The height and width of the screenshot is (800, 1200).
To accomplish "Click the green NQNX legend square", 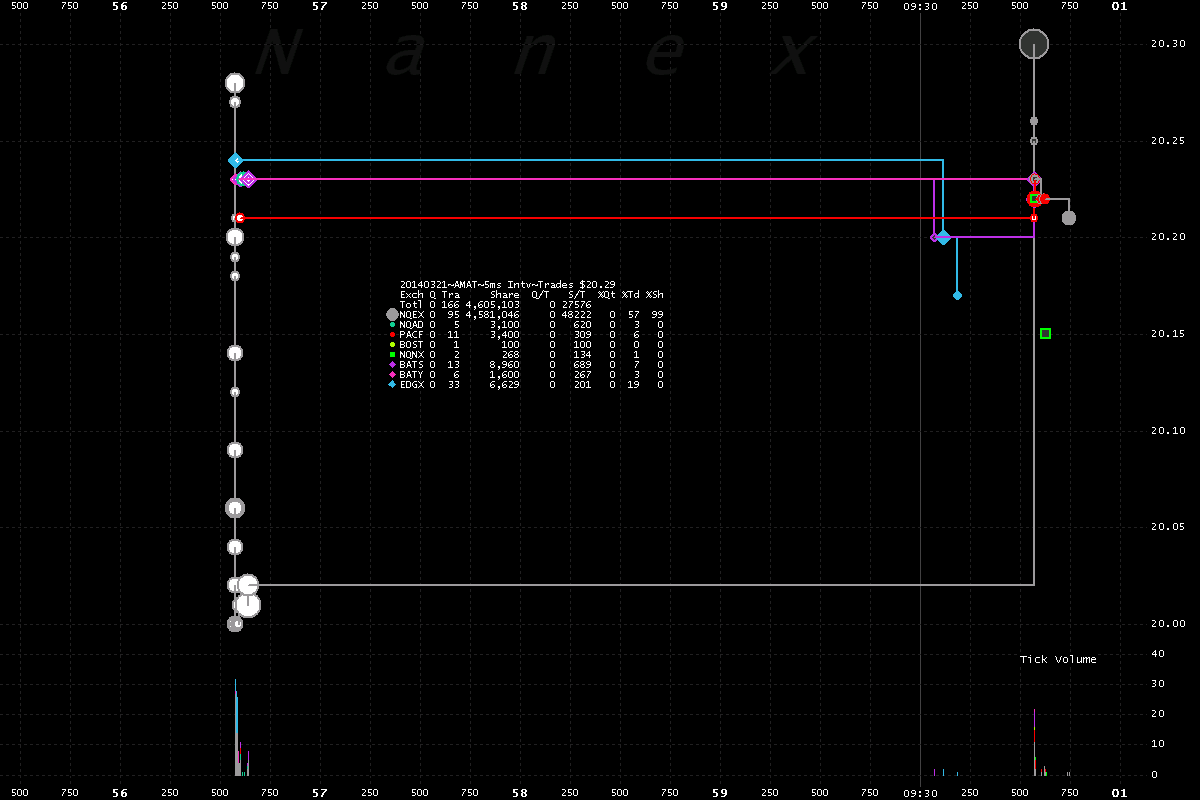I will point(392,355).
